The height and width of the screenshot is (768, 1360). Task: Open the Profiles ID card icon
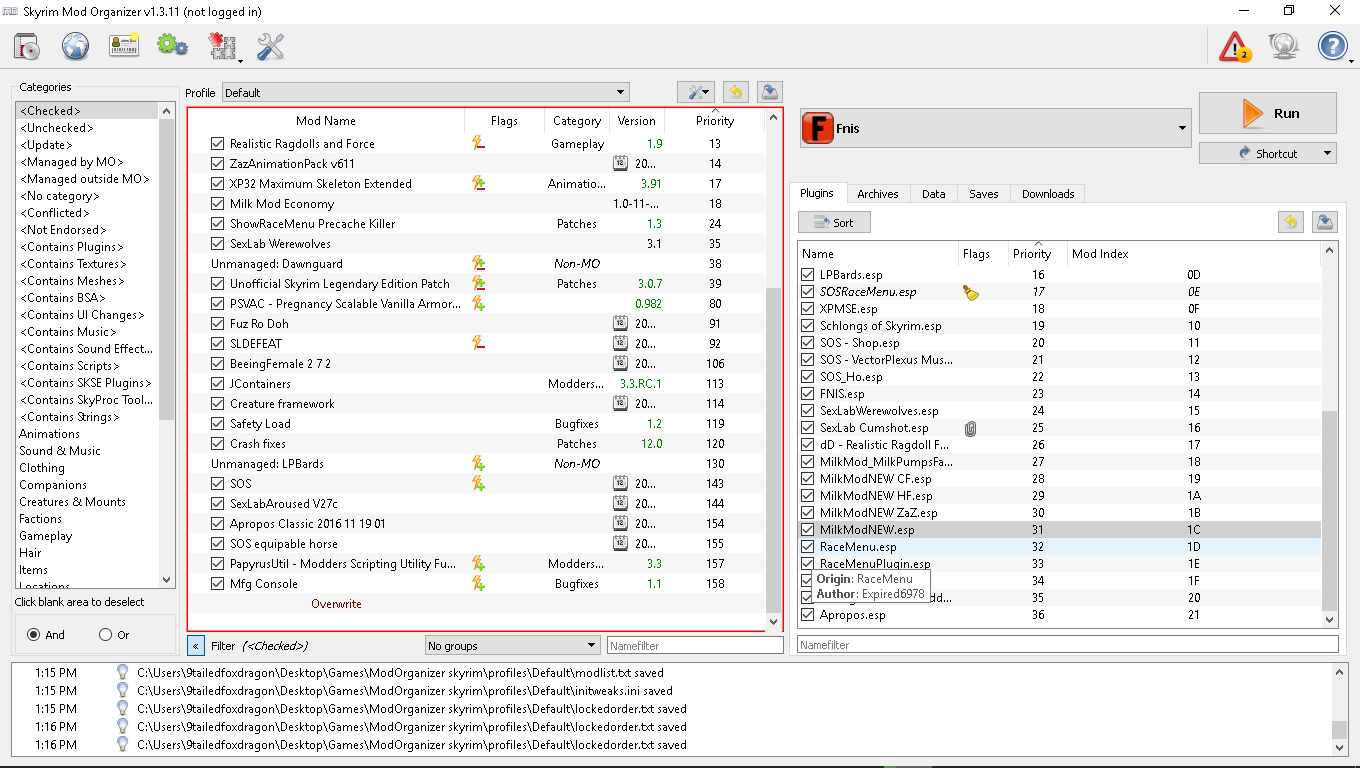coord(124,46)
